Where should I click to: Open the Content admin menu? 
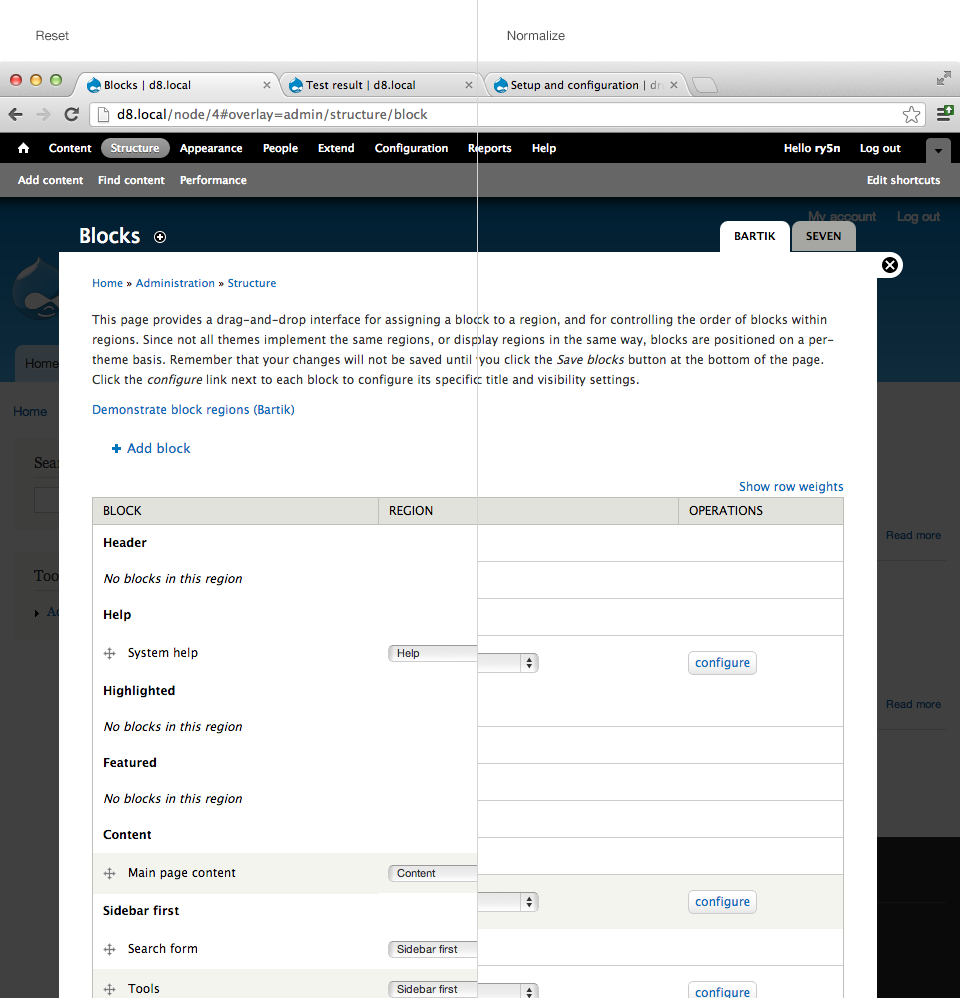click(70, 148)
